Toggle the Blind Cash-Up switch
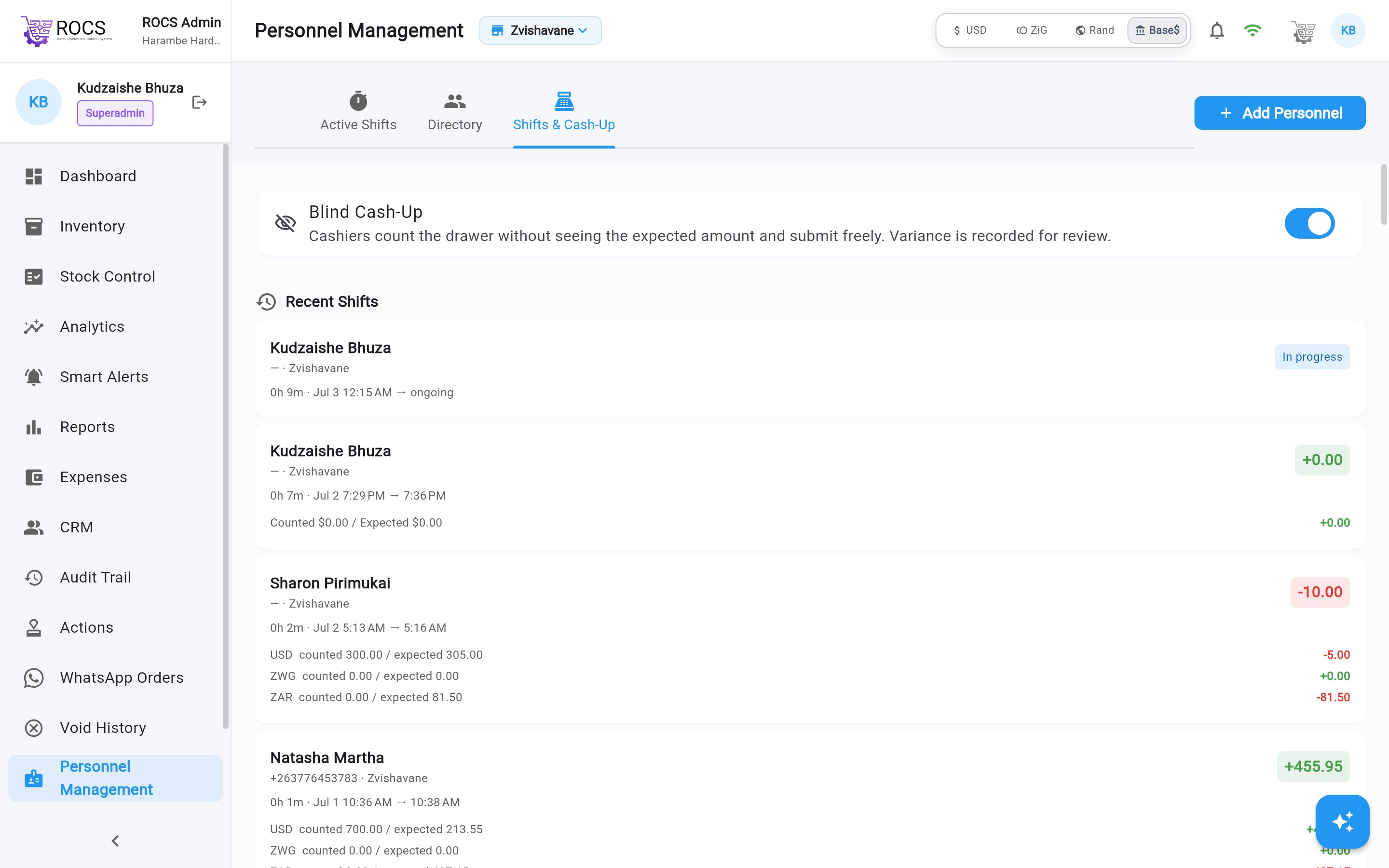Screen dimensions: 1389x868 point(1309,223)
